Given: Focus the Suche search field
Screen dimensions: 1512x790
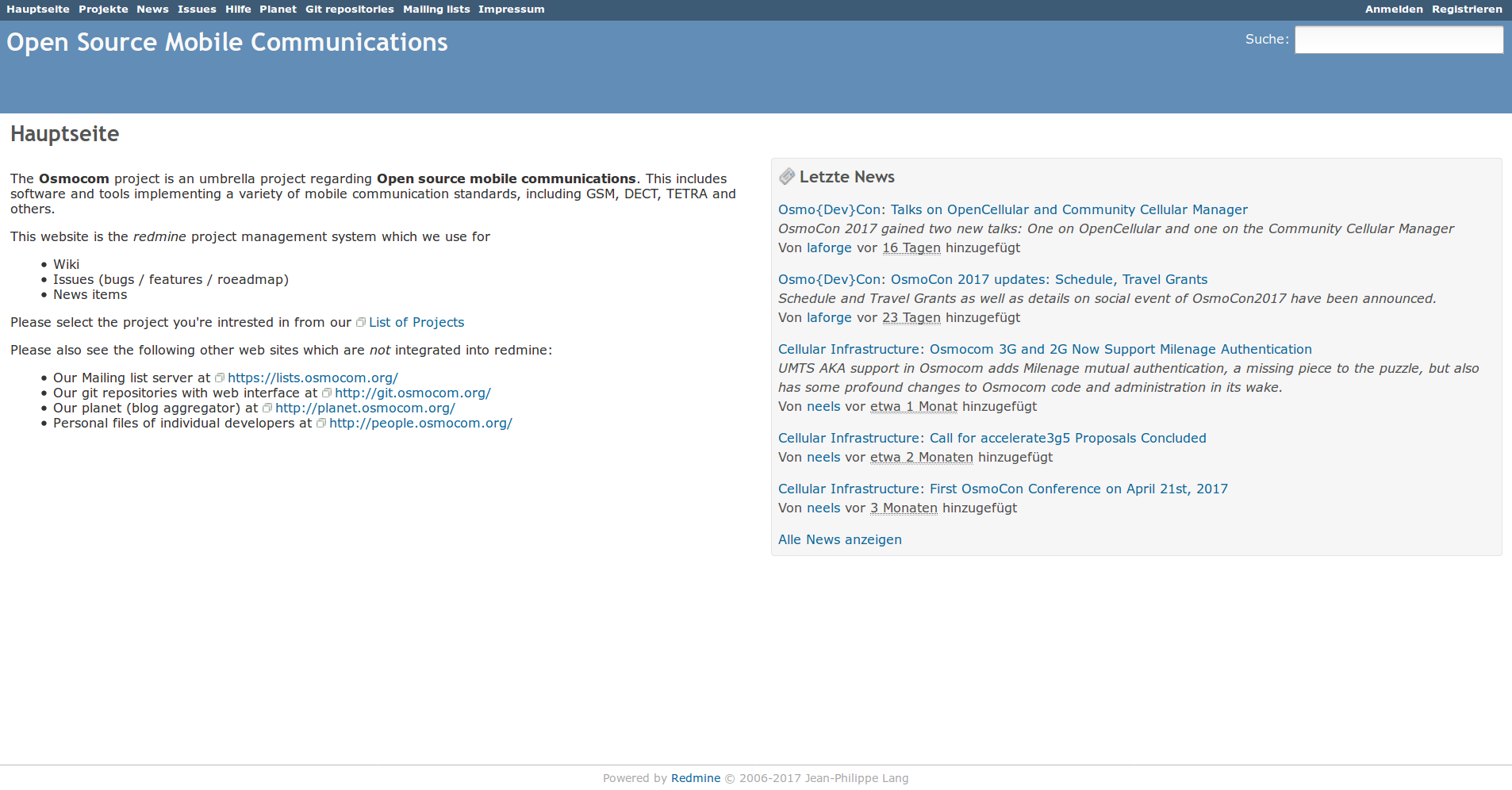Looking at the screenshot, I should pyautogui.click(x=1399, y=40).
